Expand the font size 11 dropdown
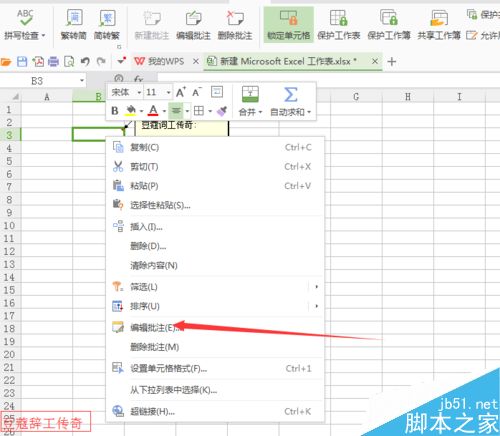Image resolution: width=500 pixels, height=436 pixels. [x=169, y=92]
